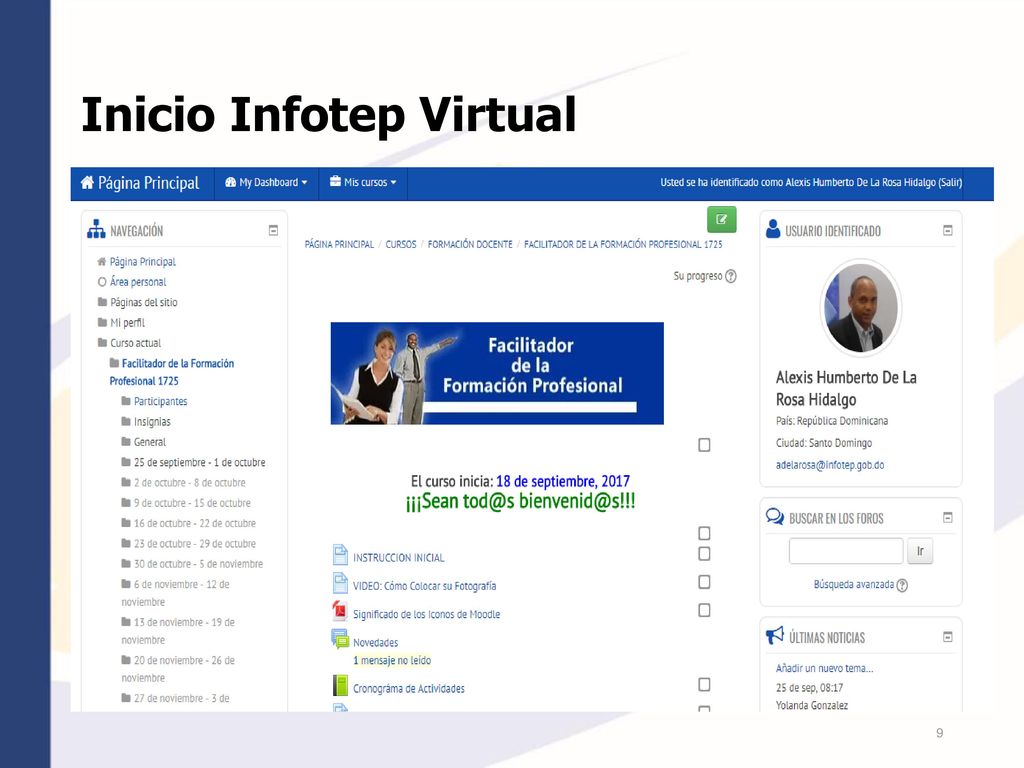Click Añadir un nuevo tema link
The image size is (1024, 768).
click(824, 668)
